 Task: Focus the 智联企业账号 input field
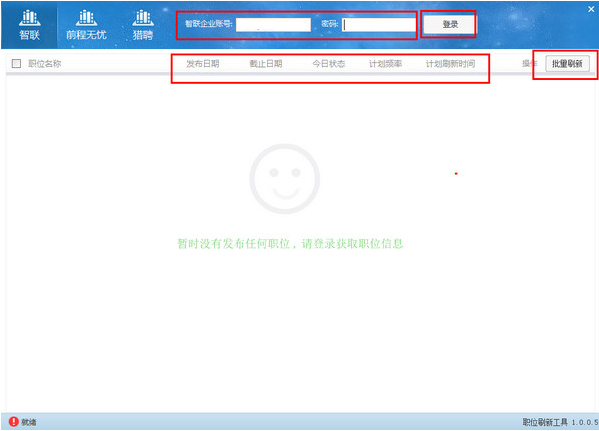[273, 25]
